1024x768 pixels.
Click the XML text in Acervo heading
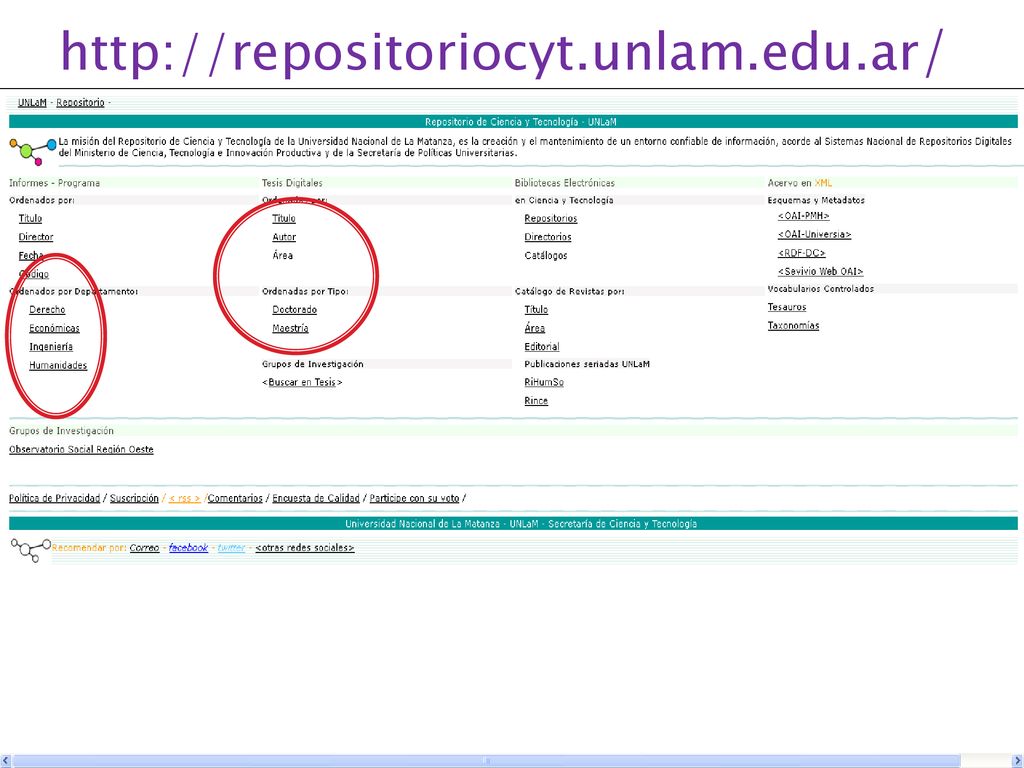click(824, 183)
